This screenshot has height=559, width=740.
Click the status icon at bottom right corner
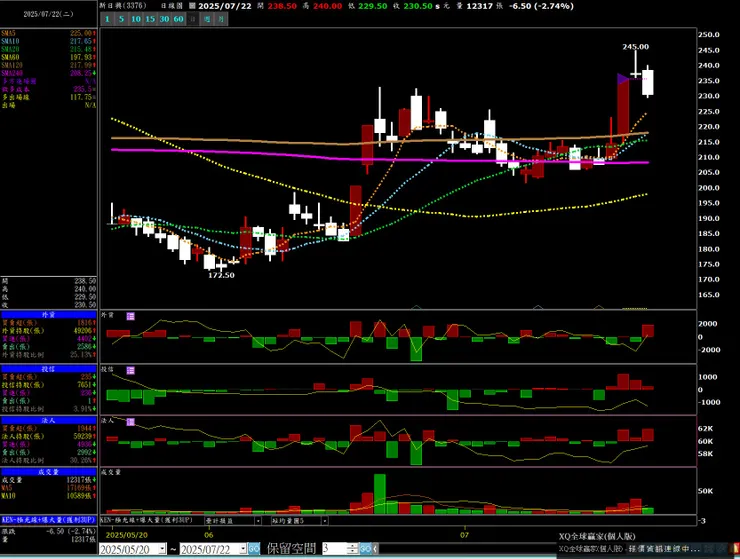[x=734, y=549]
